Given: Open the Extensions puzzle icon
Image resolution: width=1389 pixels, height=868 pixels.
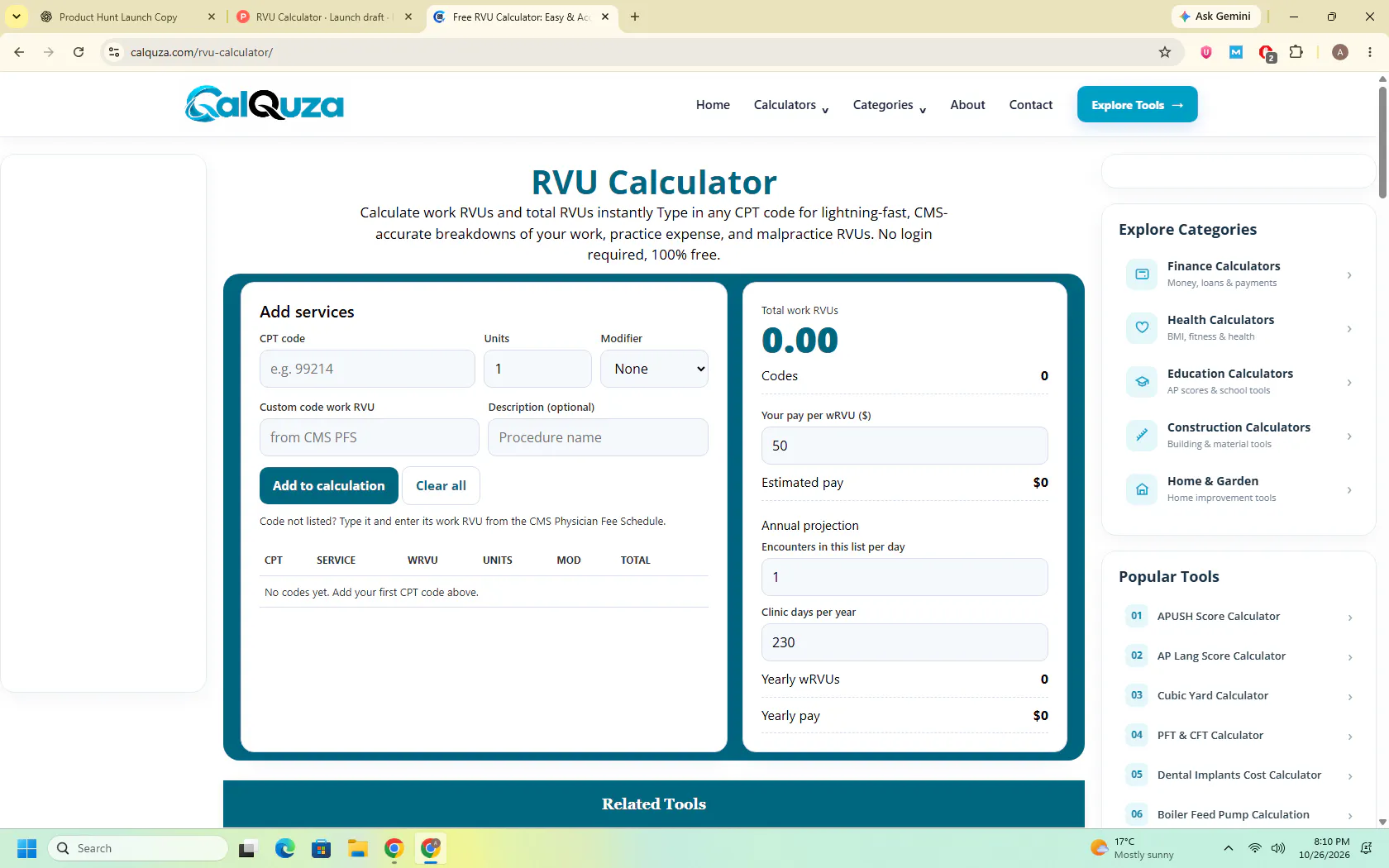Looking at the screenshot, I should click(1296, 52).
